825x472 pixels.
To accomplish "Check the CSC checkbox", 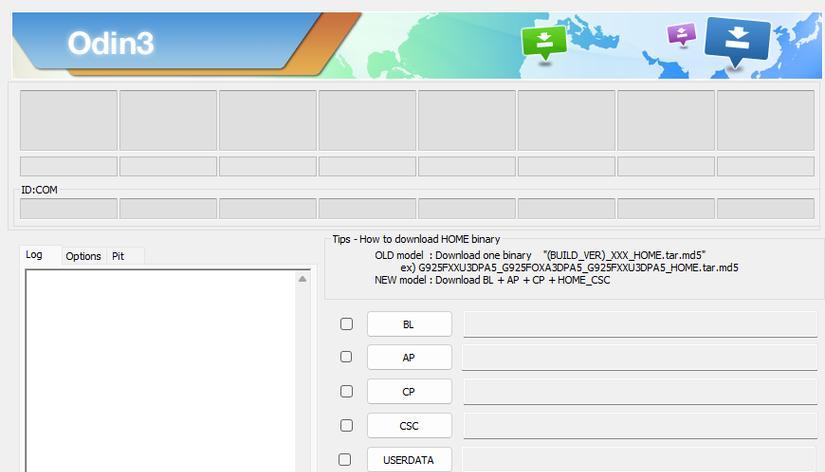I will (x=346, y=425).
